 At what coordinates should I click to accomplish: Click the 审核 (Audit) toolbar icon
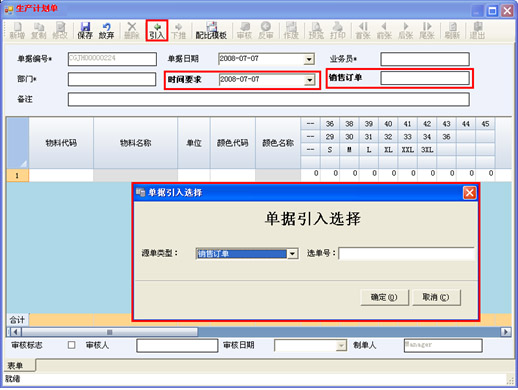pos(244,31)
